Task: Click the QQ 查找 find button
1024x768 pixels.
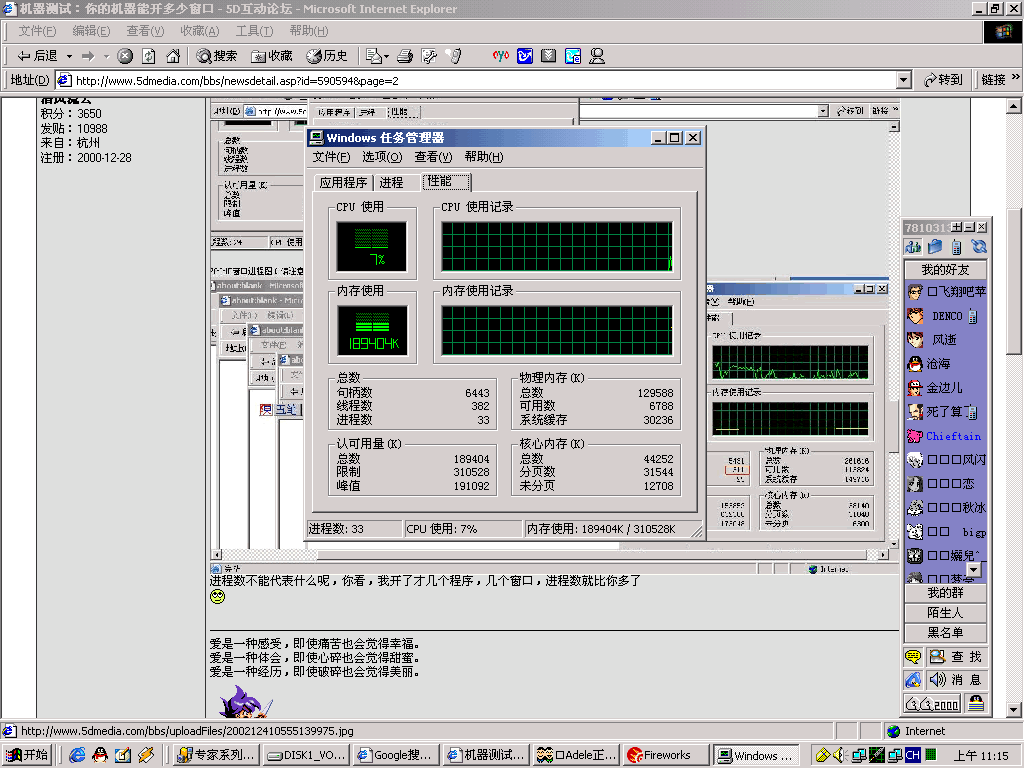Action: pyautogui.click(x=956, y=657)
